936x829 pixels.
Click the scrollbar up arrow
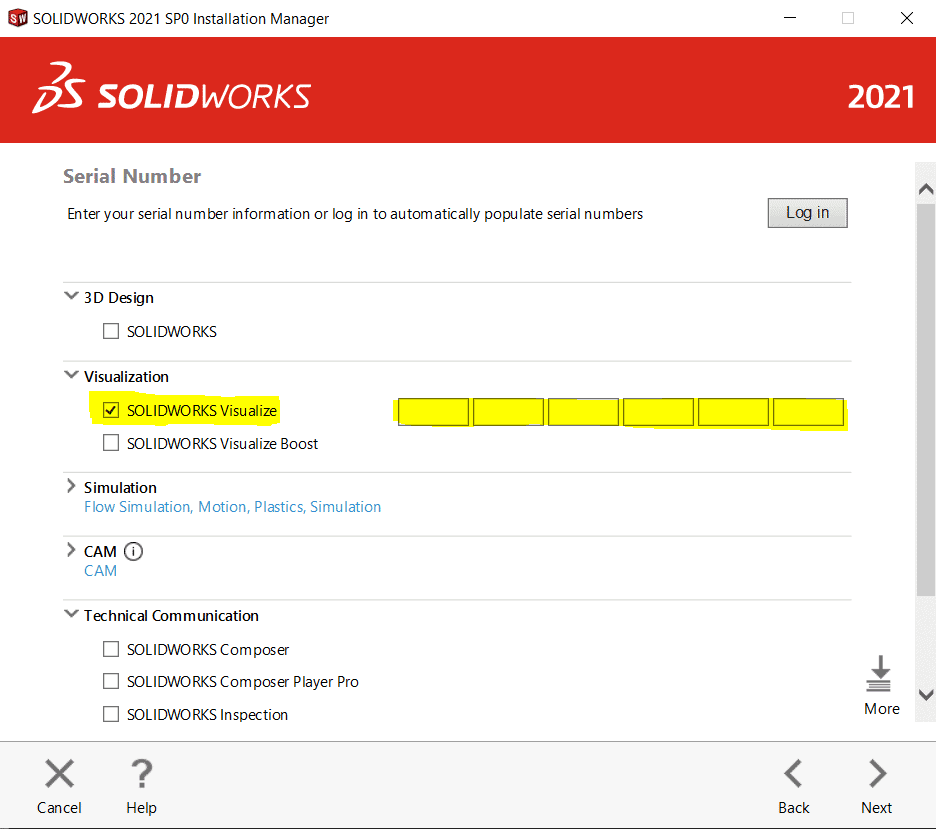(926, 189)
